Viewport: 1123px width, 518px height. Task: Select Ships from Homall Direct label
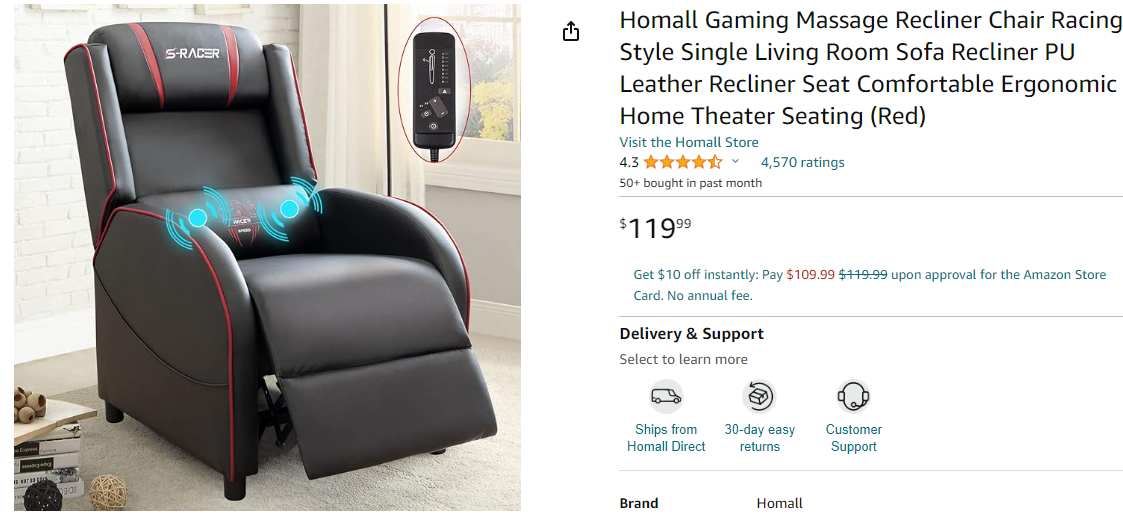point(666,438)
